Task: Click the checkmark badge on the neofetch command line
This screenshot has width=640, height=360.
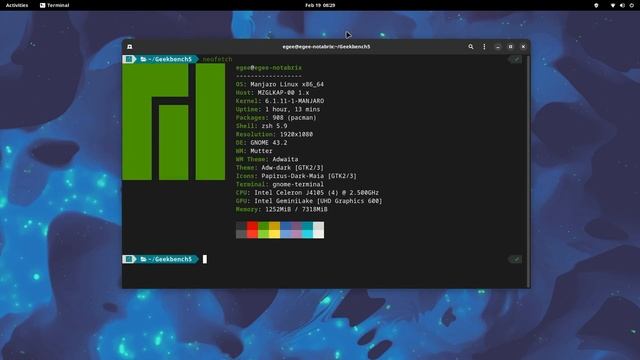Action: tap(515, 60)
